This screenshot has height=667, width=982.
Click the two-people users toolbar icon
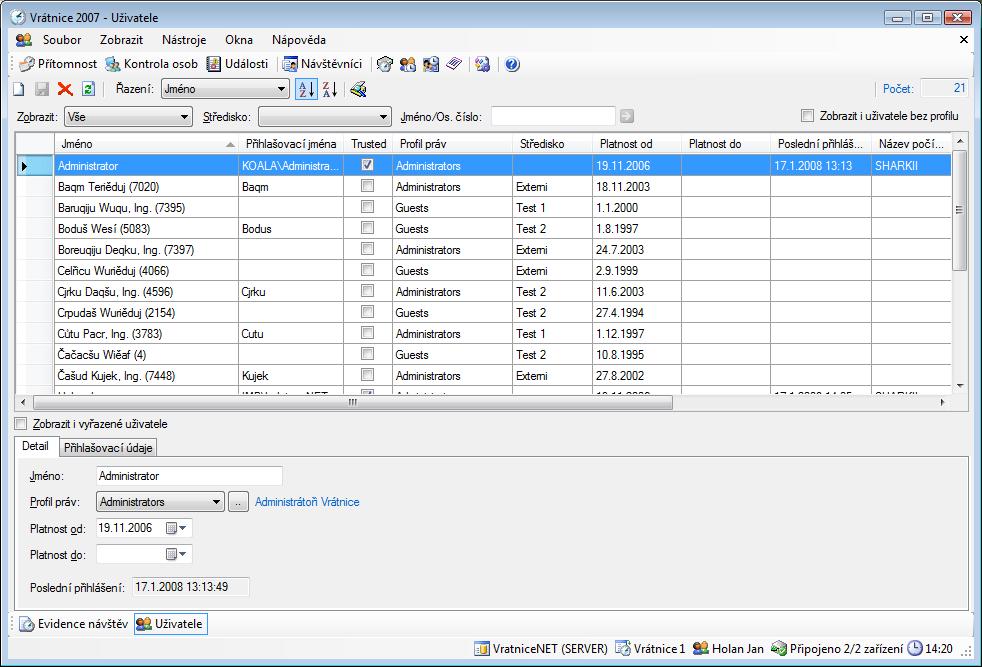click(x=408, y=64)
